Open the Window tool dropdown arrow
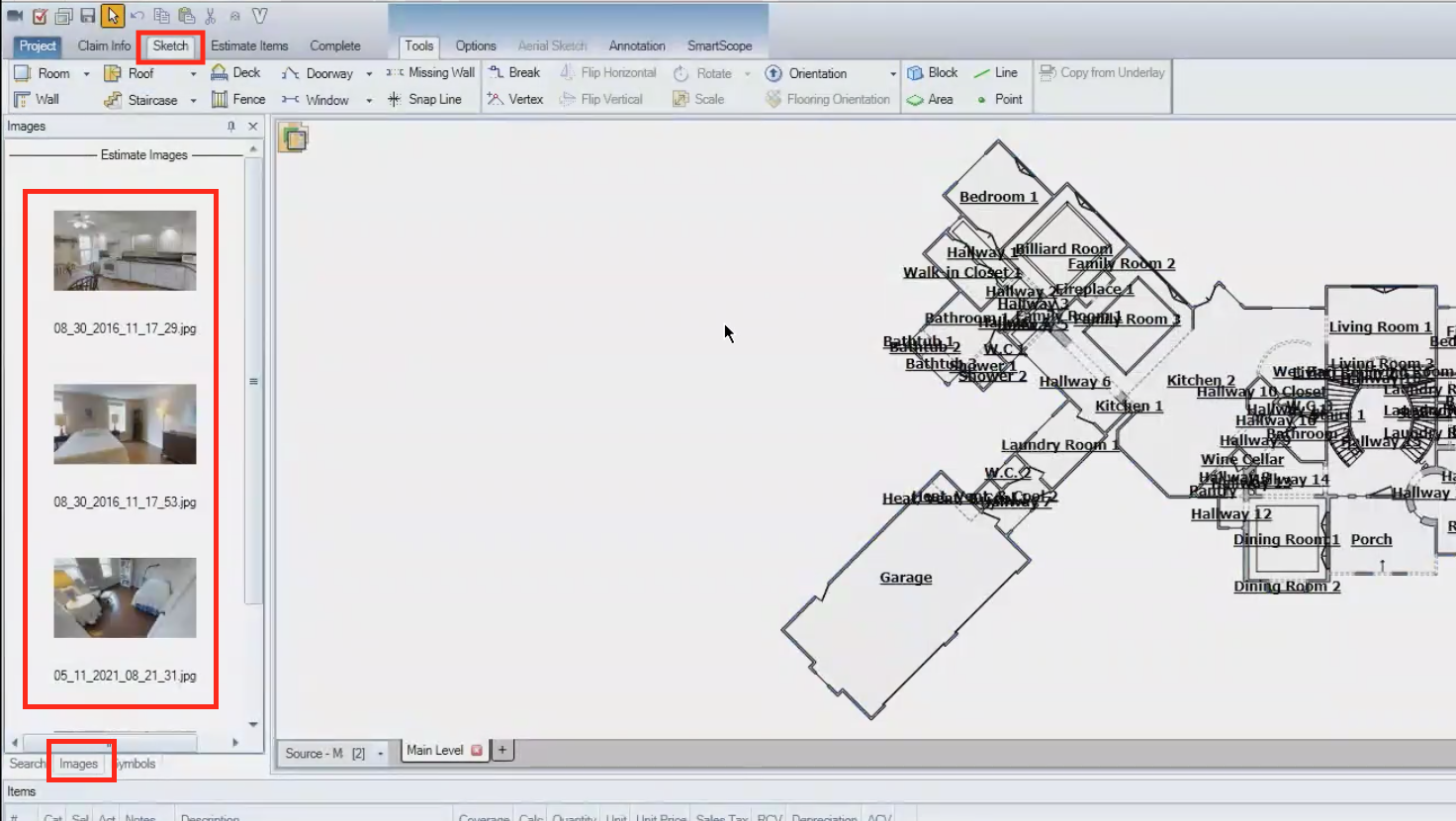Image resolution: width=1456 pixels, height=821 pixels. coord(368,99)
